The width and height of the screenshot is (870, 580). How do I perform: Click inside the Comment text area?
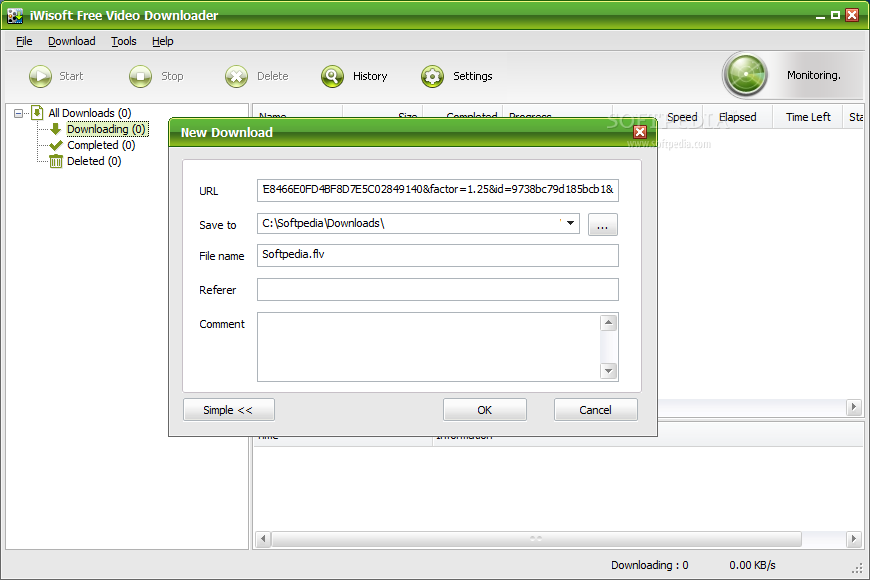428,347
